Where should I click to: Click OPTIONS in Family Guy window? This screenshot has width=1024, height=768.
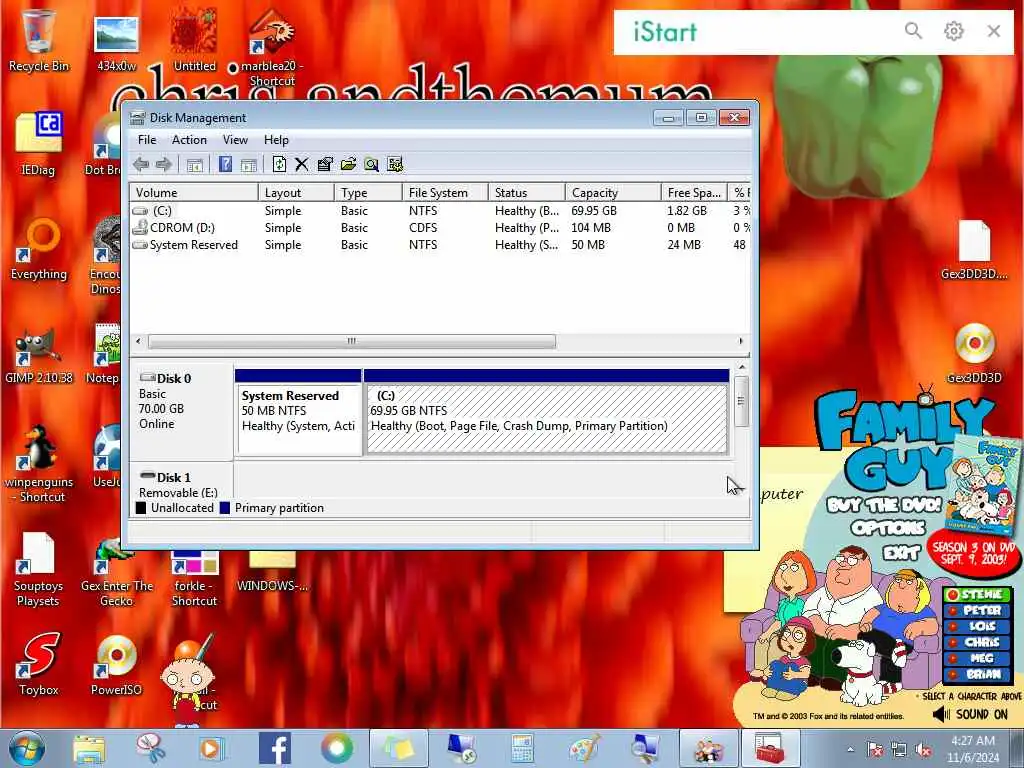coord(888,528)
